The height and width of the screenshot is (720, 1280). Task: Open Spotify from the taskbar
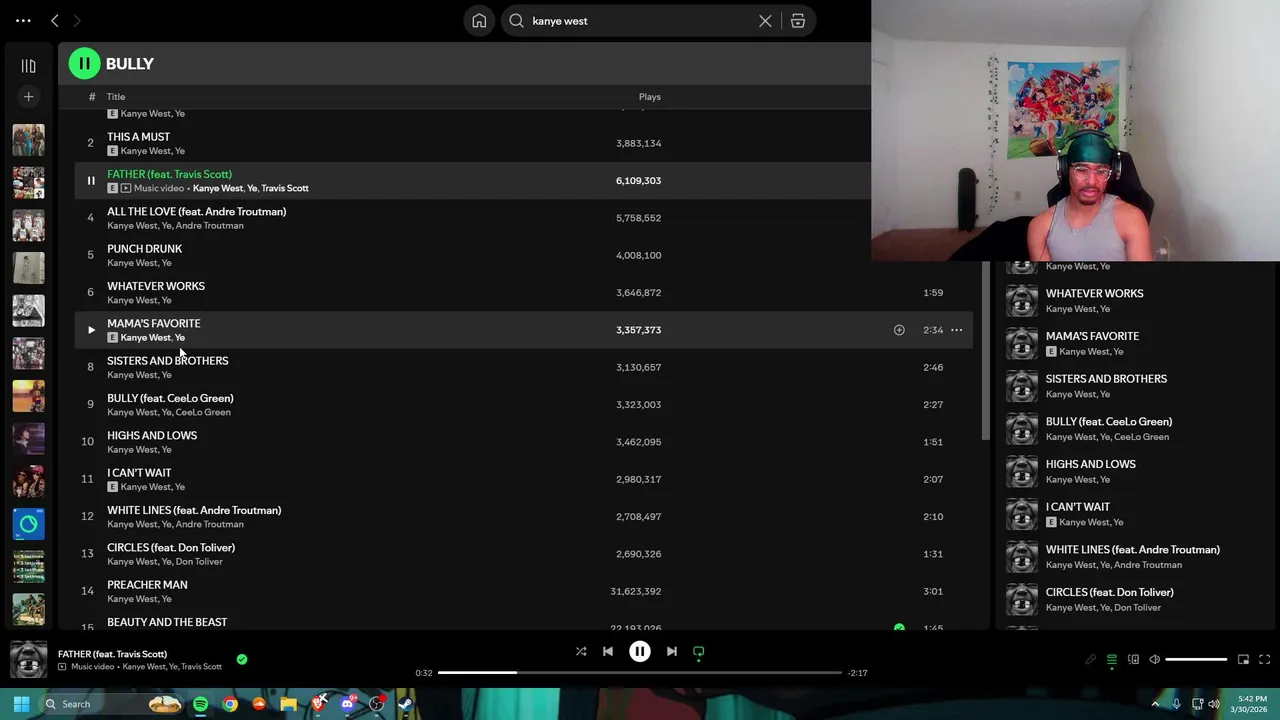[x=200, y=704]
